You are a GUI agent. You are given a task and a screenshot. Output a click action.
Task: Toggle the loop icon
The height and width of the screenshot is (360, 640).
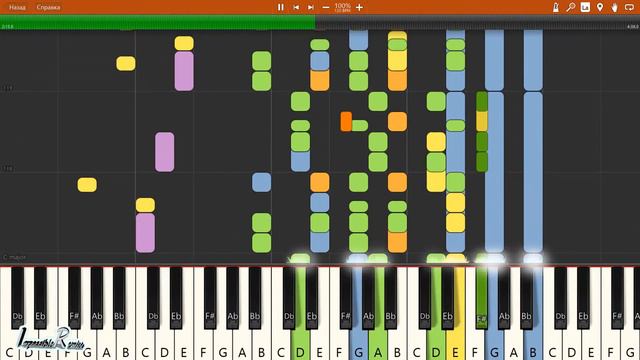629,7
